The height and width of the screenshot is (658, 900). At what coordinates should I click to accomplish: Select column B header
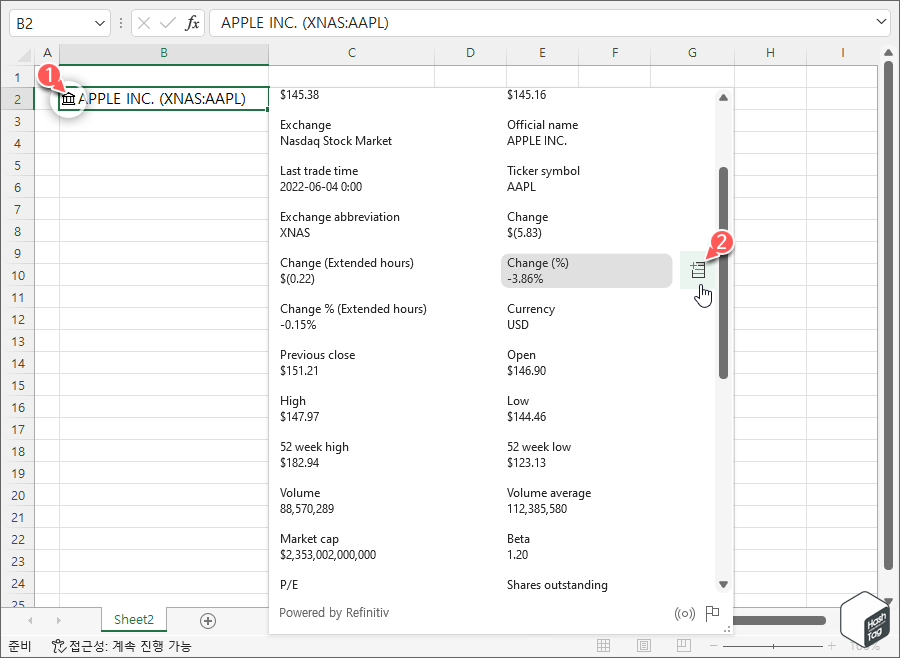(164, 53)
